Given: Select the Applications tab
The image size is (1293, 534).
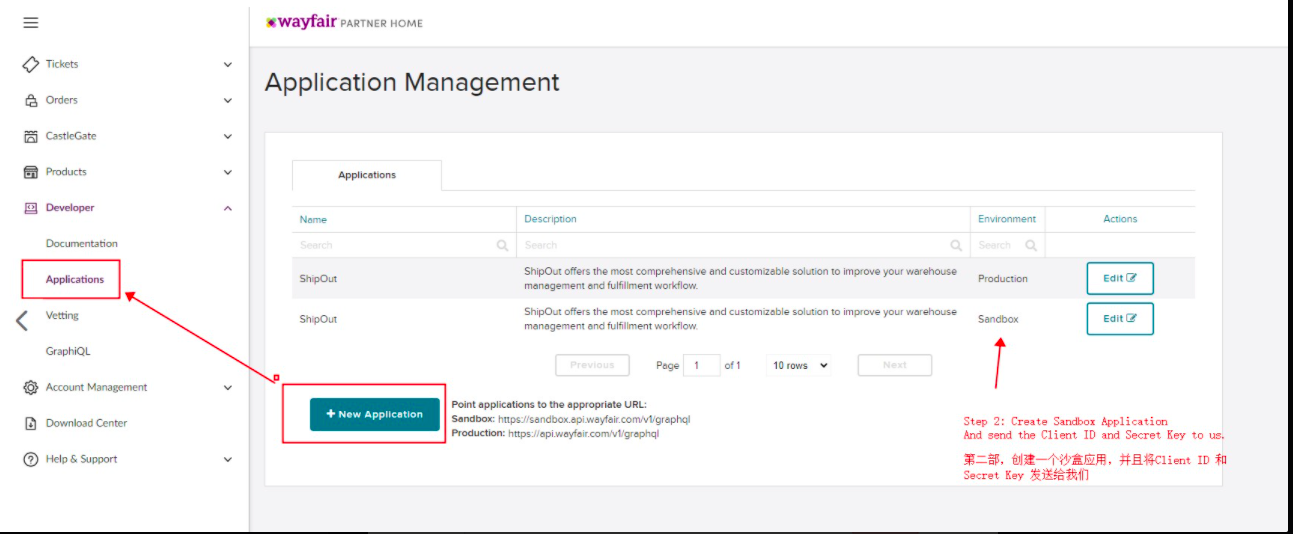Looking at the screenshot, I should (367, 175).
